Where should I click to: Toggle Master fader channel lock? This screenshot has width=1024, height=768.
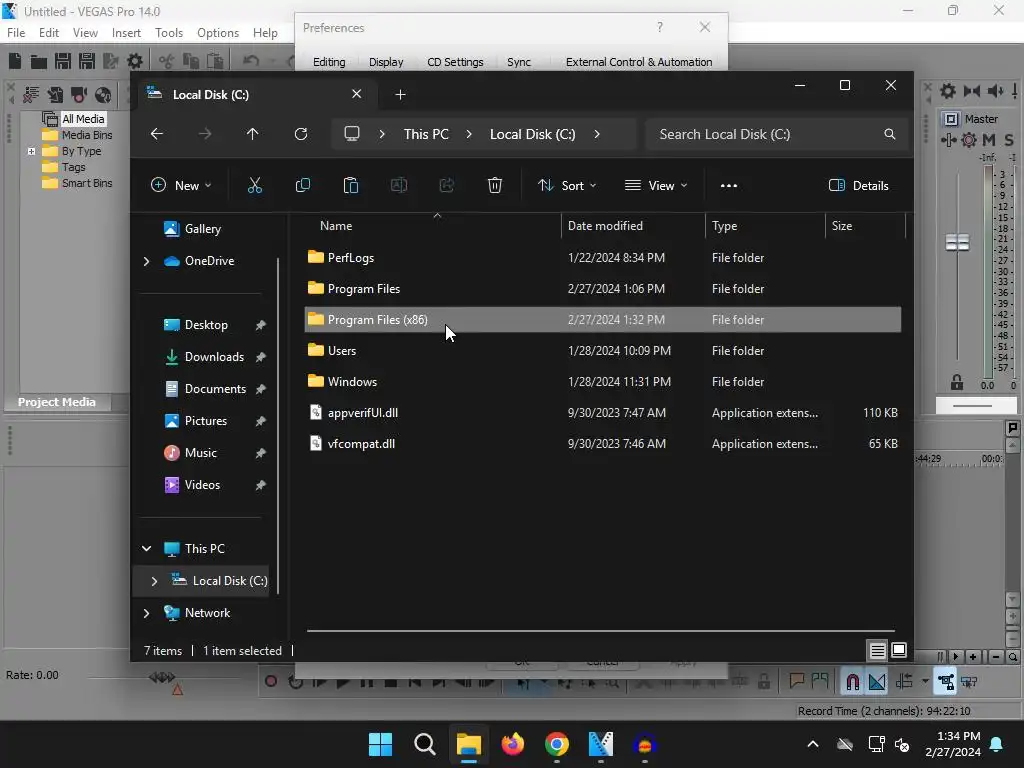957,383
